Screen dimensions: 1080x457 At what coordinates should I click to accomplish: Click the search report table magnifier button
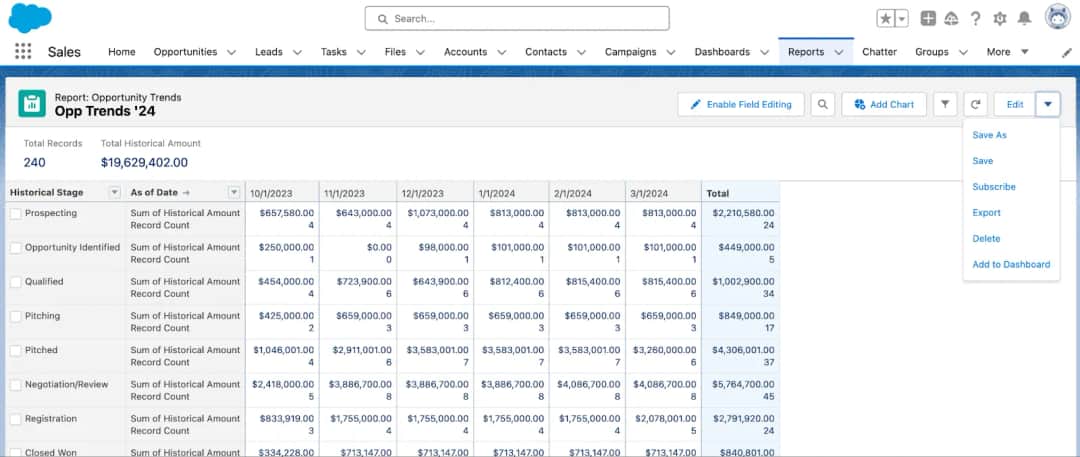tap(822, 105)
